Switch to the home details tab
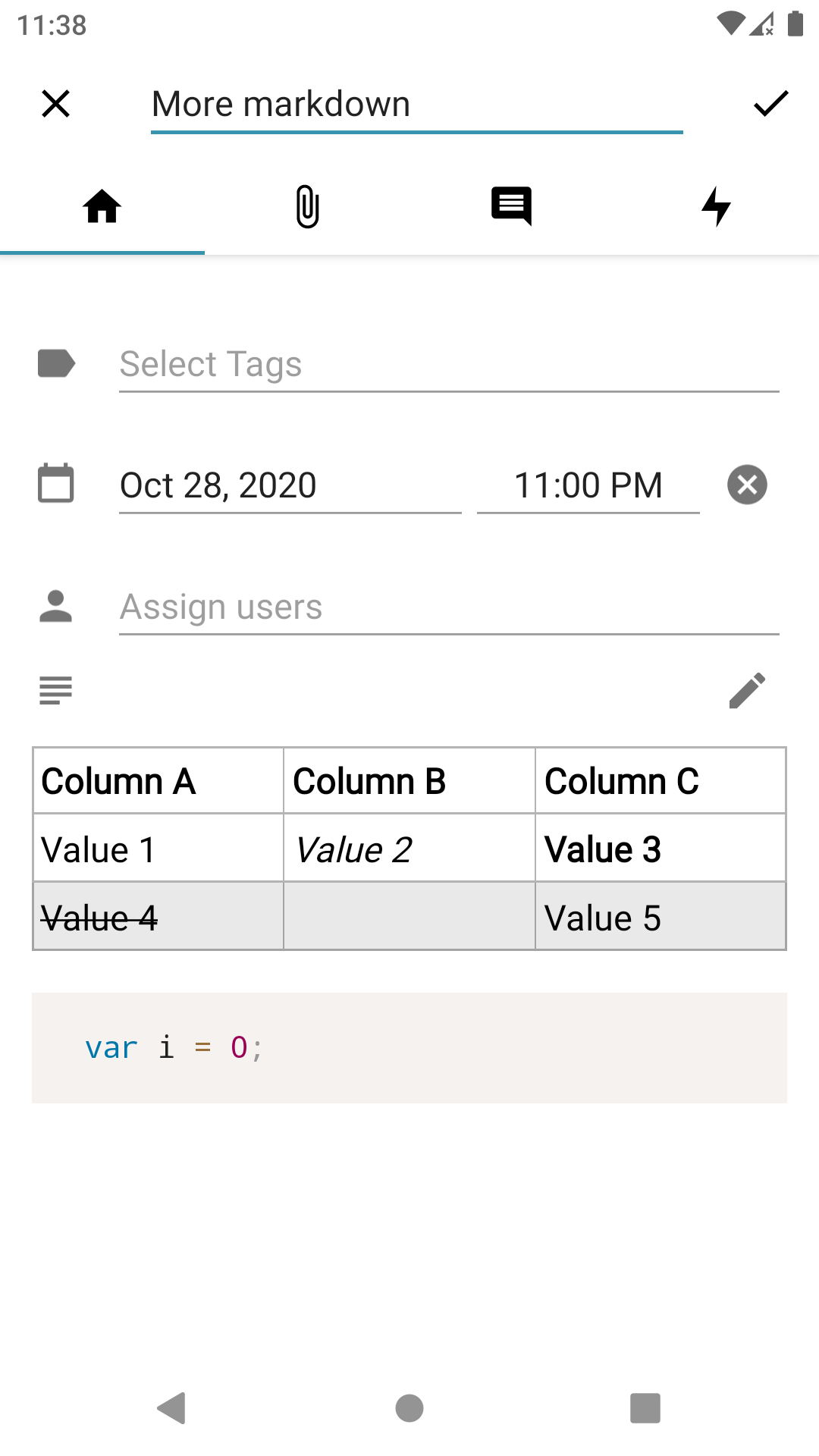The image size is (819, 1456). tap(102, 206)
